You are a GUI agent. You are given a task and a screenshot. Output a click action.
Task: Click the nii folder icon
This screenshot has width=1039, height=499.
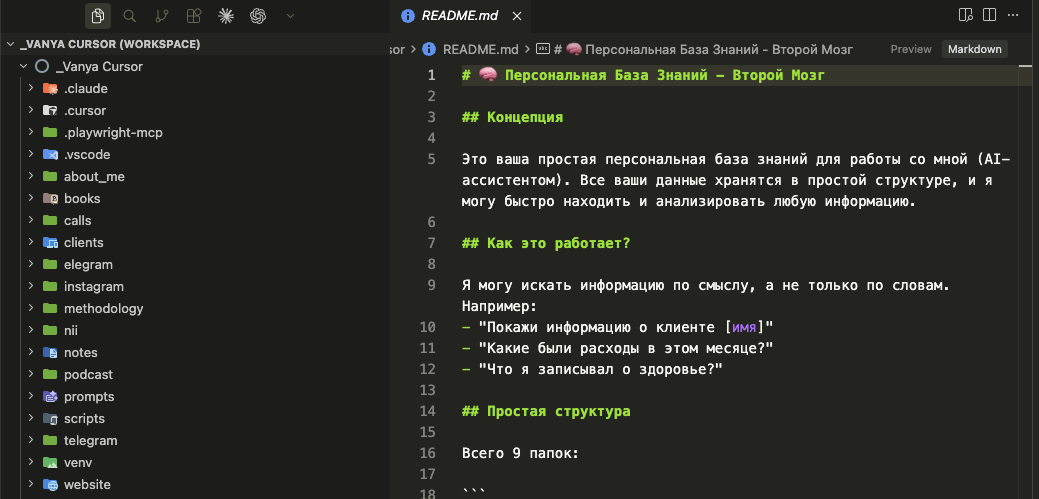click(x=50, y=330)
